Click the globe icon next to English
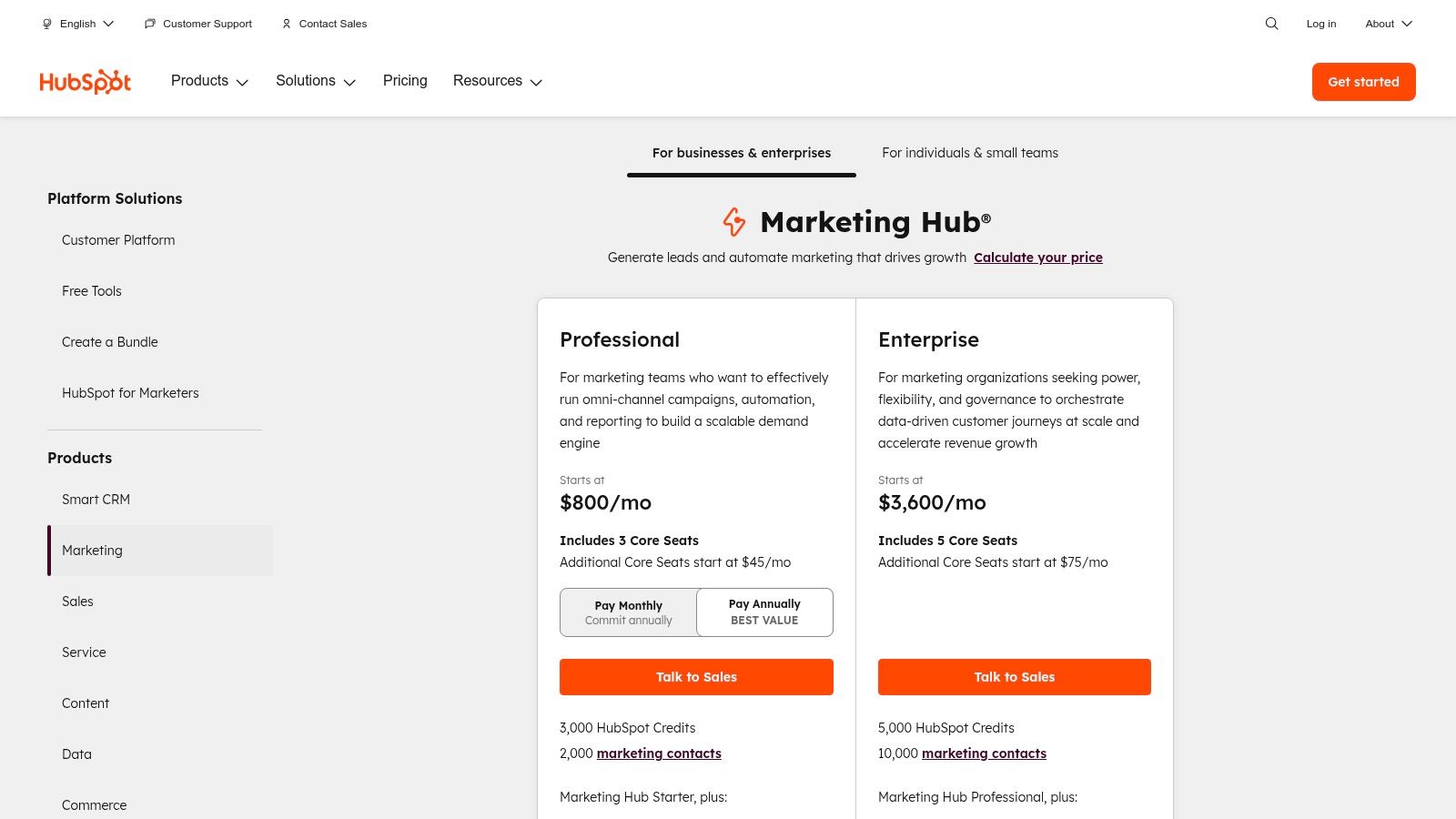1456x819 pixels. 46,24
